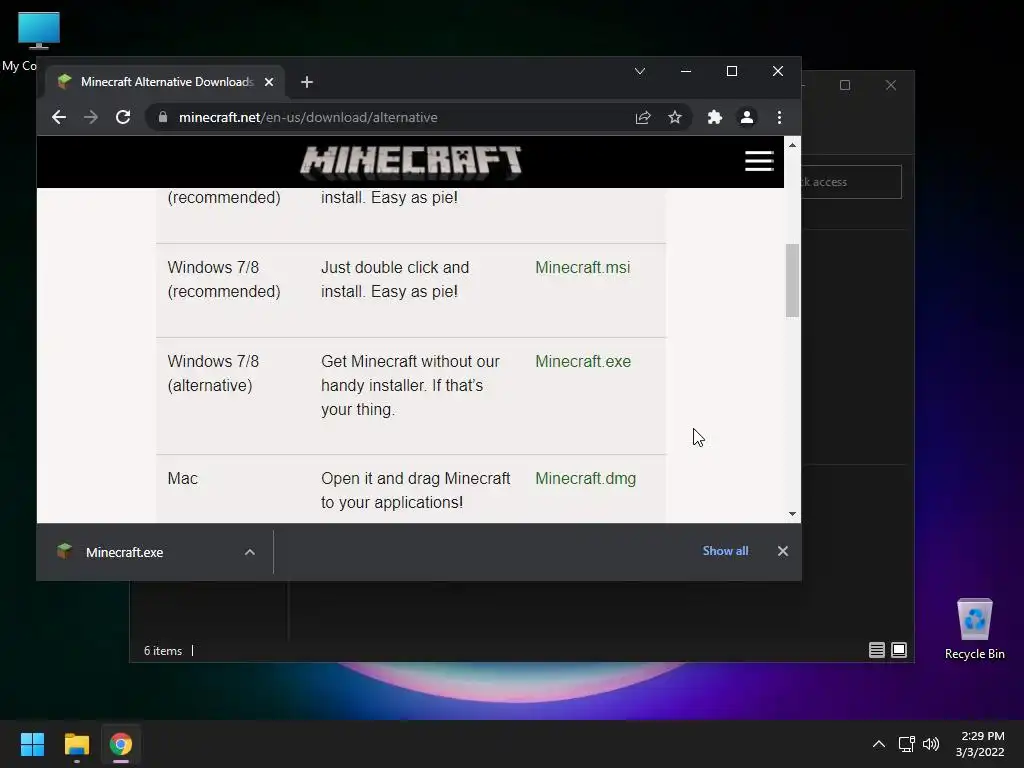This screenshot has width=1024, height=768.
Task: Close the File Explorer window behind Chrome
Action: click(891, 86)
